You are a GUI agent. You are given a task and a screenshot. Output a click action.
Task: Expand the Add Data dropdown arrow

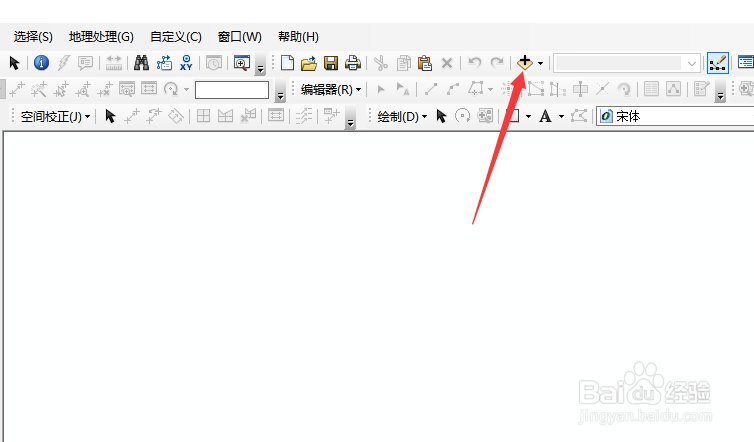tap(540, 63)
